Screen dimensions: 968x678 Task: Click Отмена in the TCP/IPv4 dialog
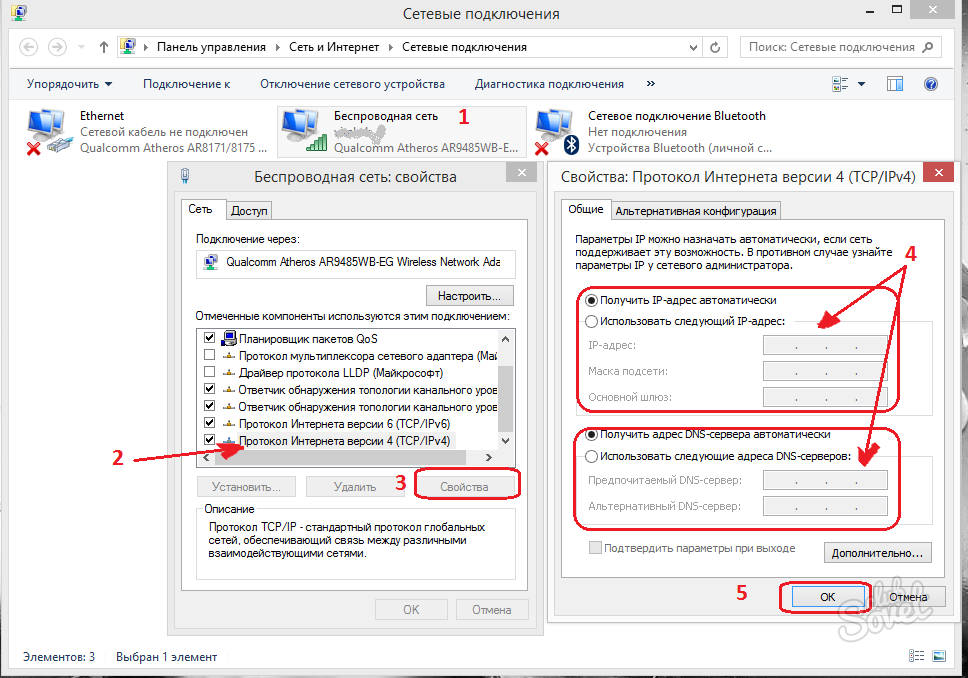click(x=908, y=596)
